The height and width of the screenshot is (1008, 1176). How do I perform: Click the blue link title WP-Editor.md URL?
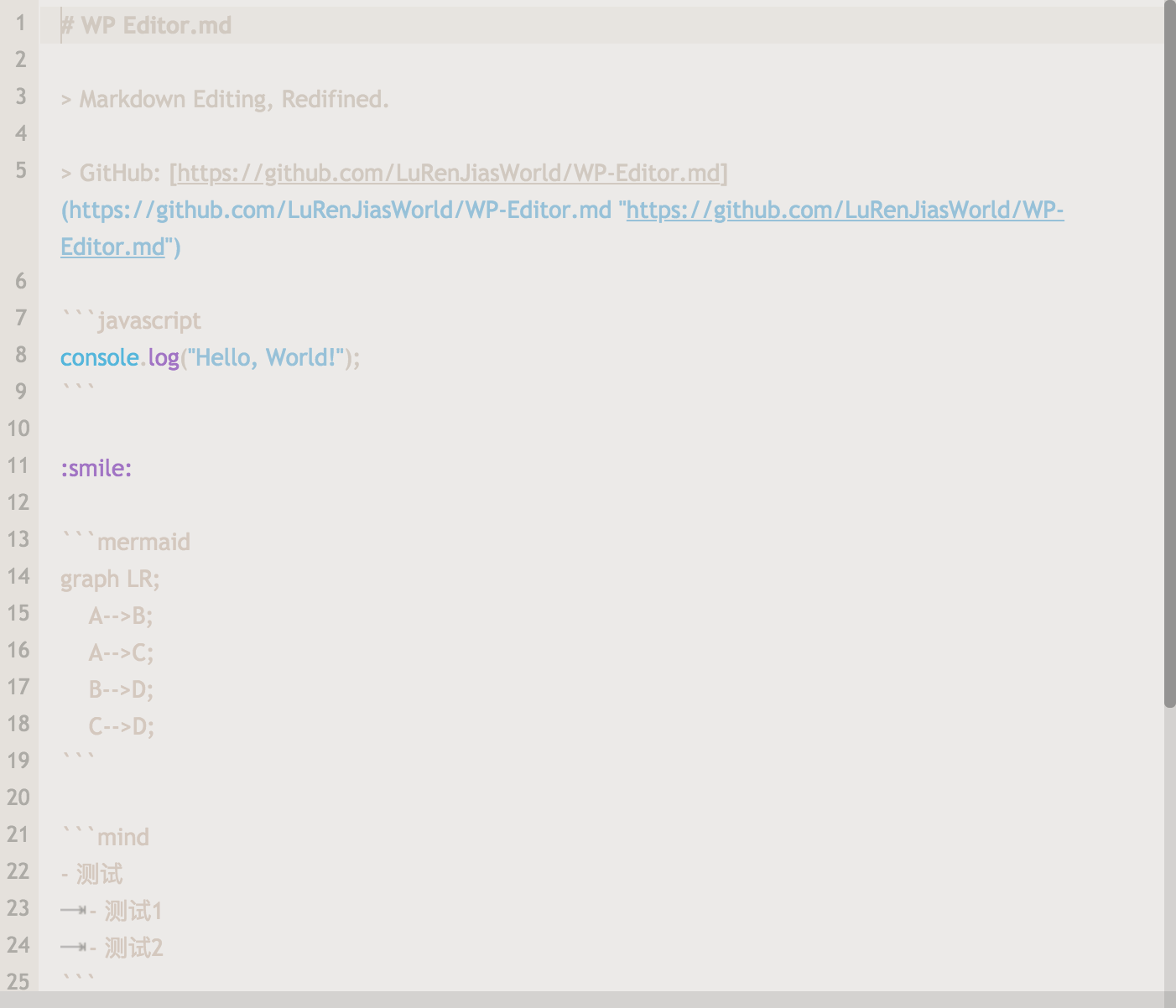562,228
